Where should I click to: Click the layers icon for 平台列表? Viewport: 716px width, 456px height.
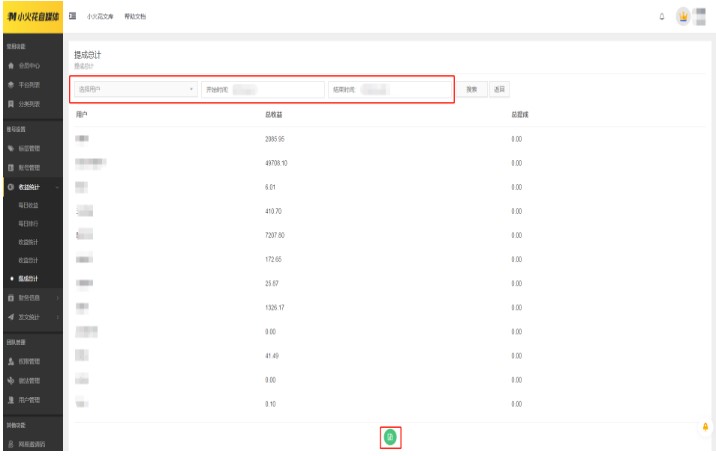click(x=11, y=85)
